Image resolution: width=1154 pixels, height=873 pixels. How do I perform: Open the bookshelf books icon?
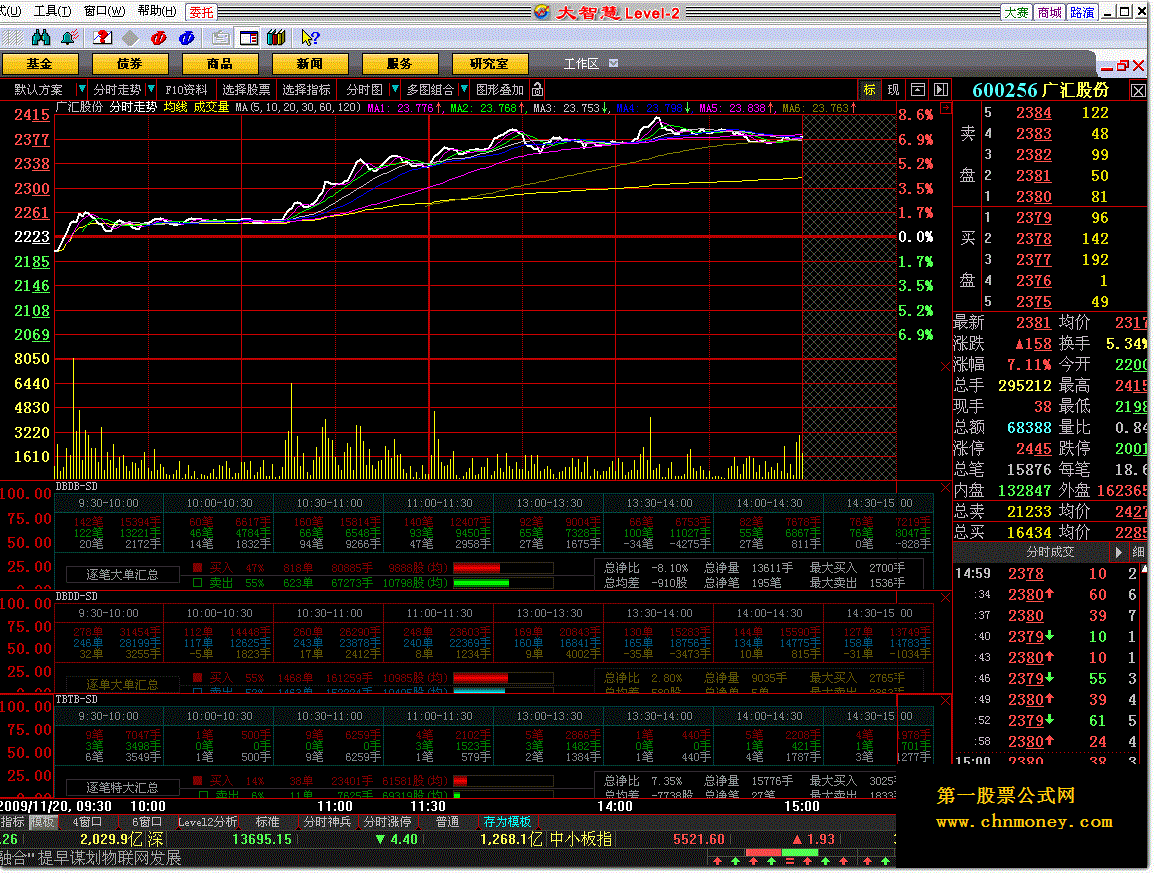(277, 37)
